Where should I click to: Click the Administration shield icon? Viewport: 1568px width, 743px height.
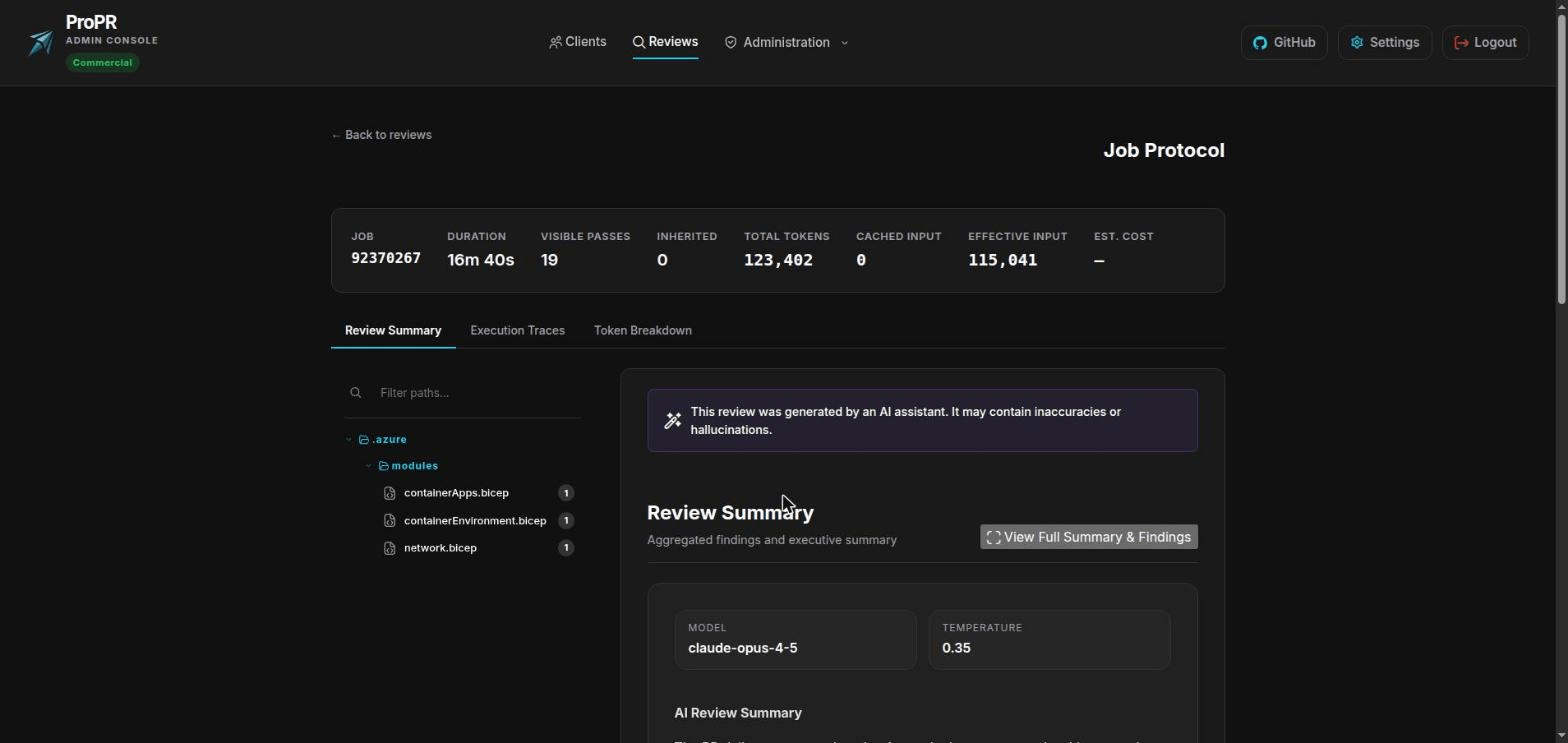[731, 42]
